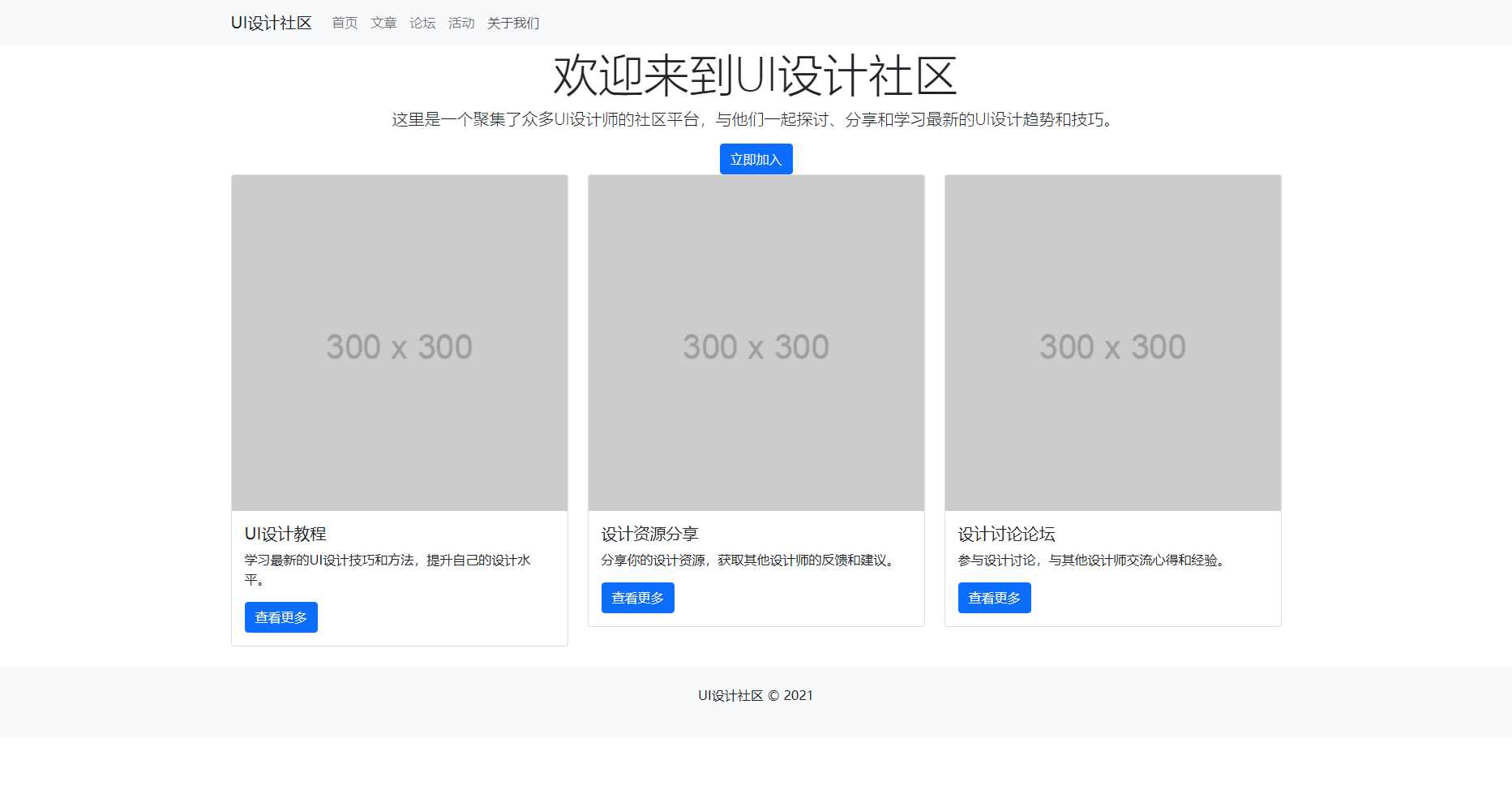Select the 设计讨论论坛 card title
Screen dimensions: 1512x786
(1007, 534)
